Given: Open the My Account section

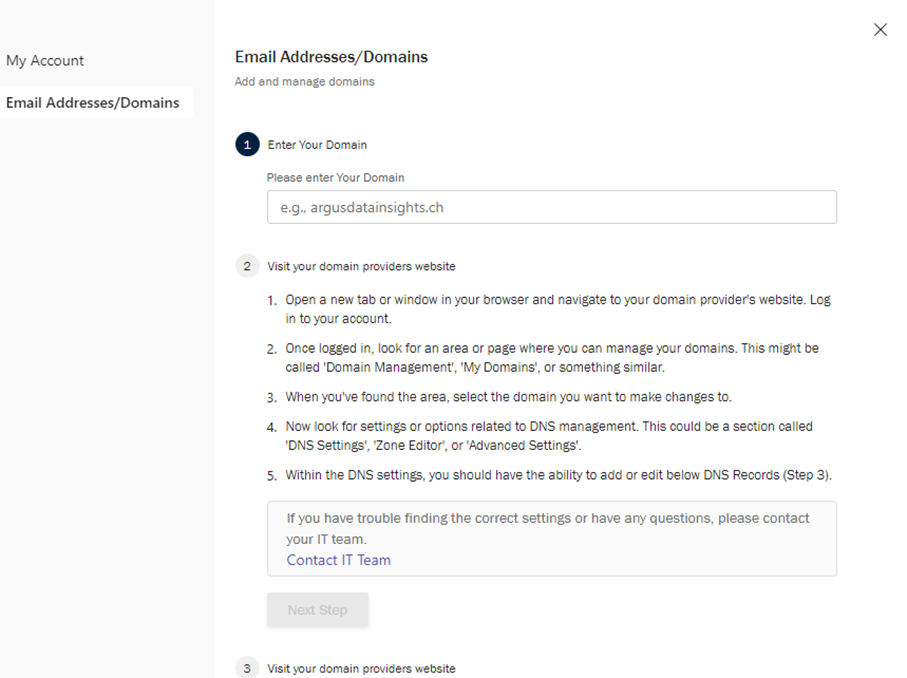Looking at the screenshot, I should 45,61.
